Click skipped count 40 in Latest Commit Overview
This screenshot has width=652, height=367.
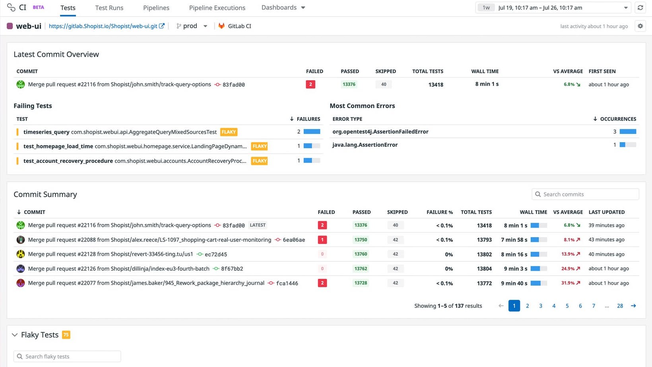(x=384, y=84)
